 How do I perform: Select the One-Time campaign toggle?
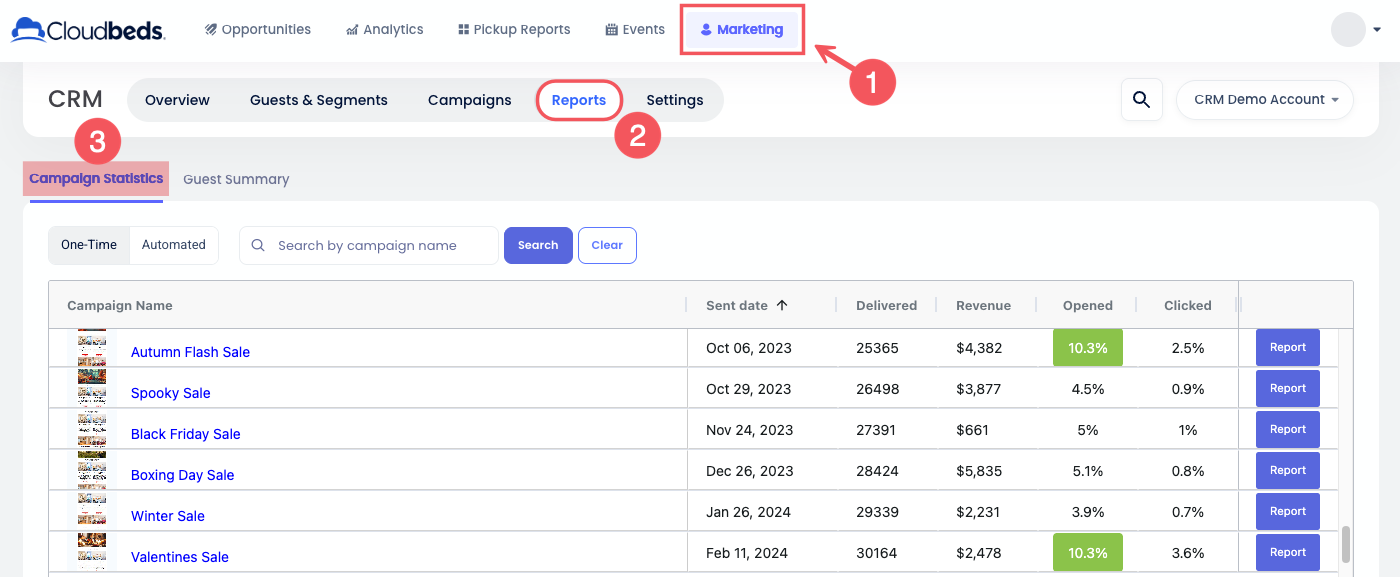tap(89, 245)
